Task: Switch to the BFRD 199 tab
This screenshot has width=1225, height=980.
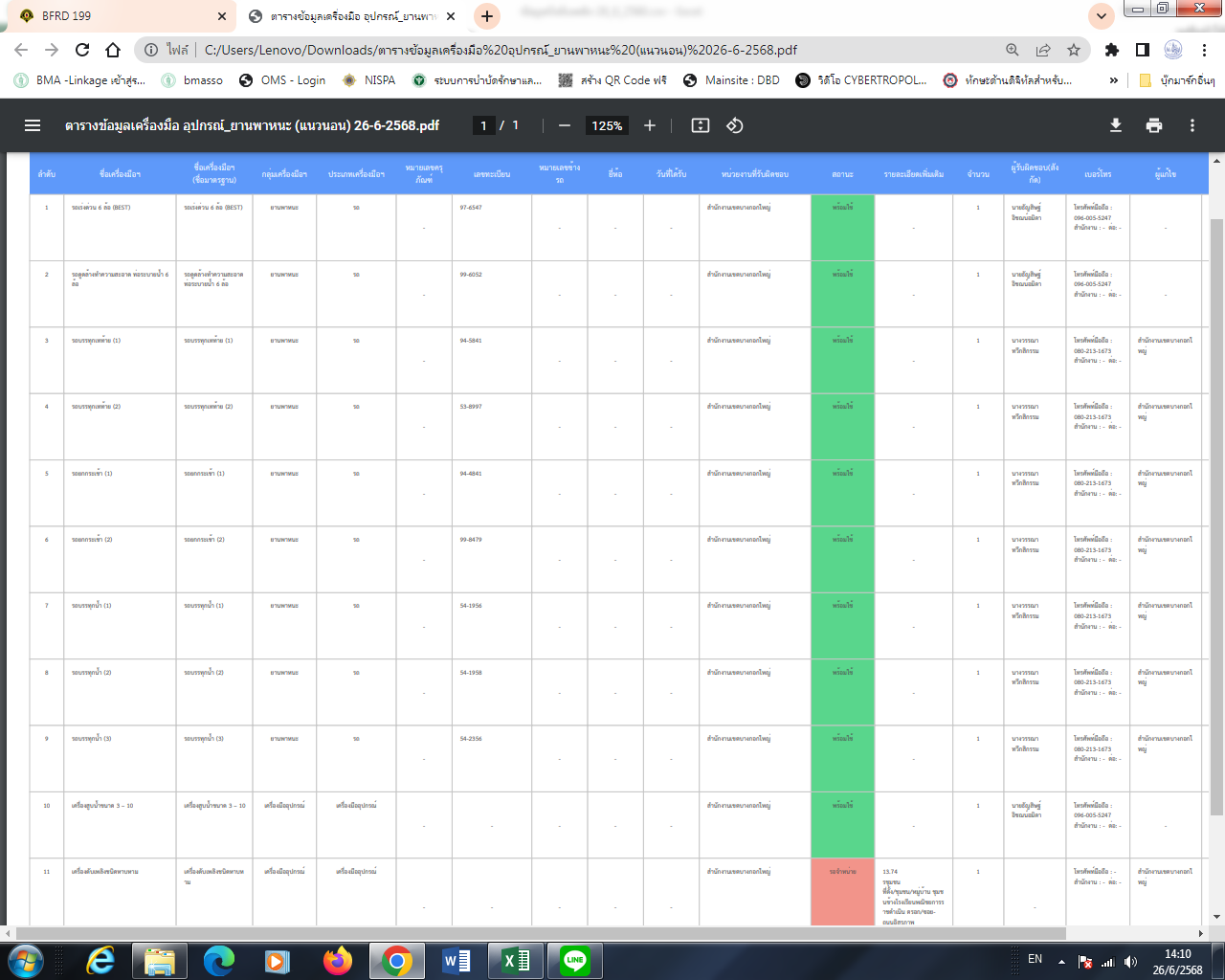Action: pyautogui.click(x=115, y=16)
